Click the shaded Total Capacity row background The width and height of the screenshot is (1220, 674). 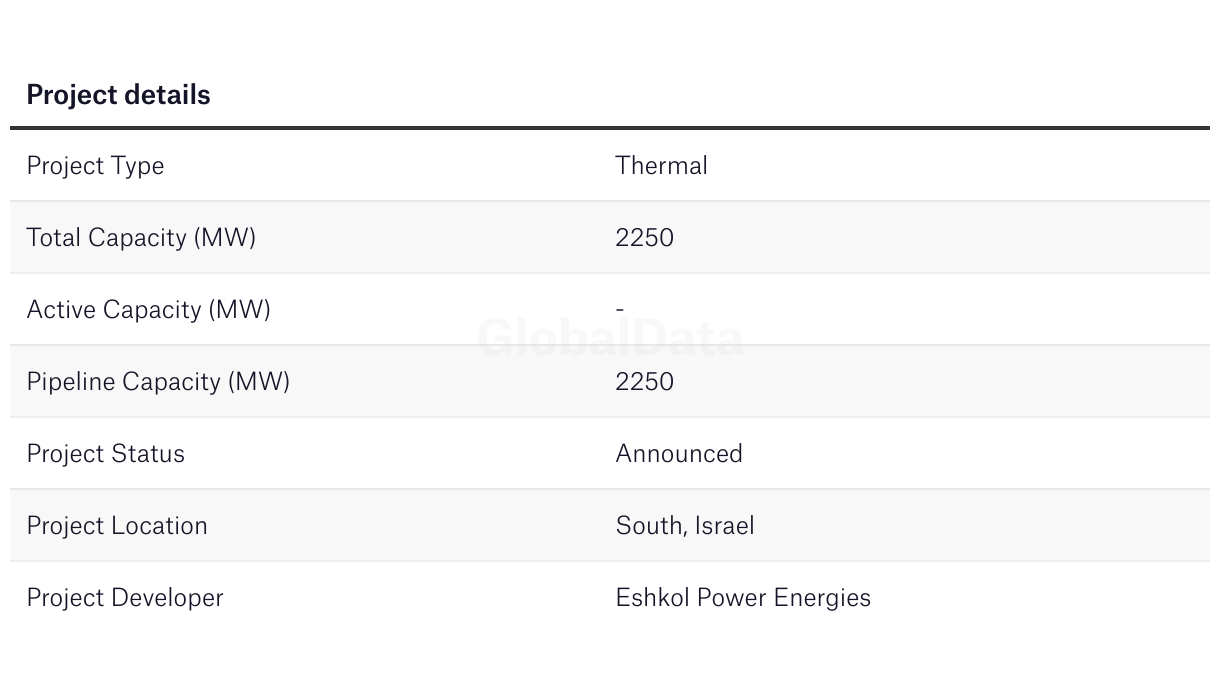pos(610,237)
